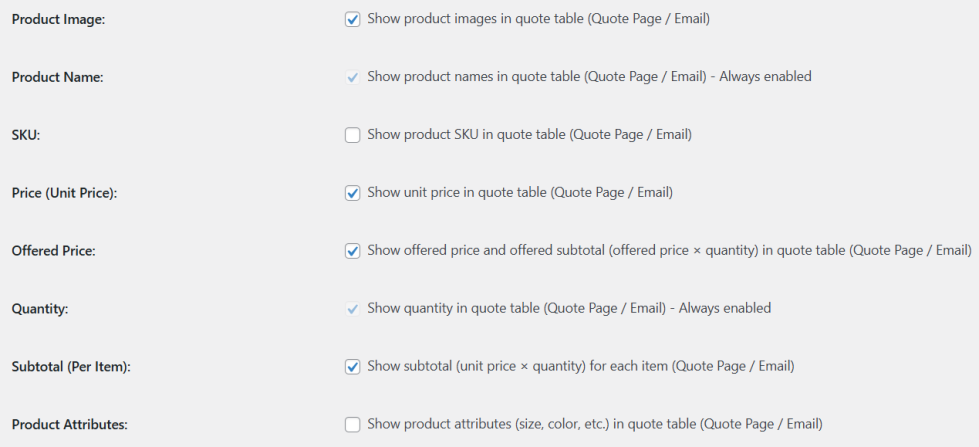Uncheck the Price (Unit Price) checkbox
979x447 pixels.
click(x=352, y=193)
